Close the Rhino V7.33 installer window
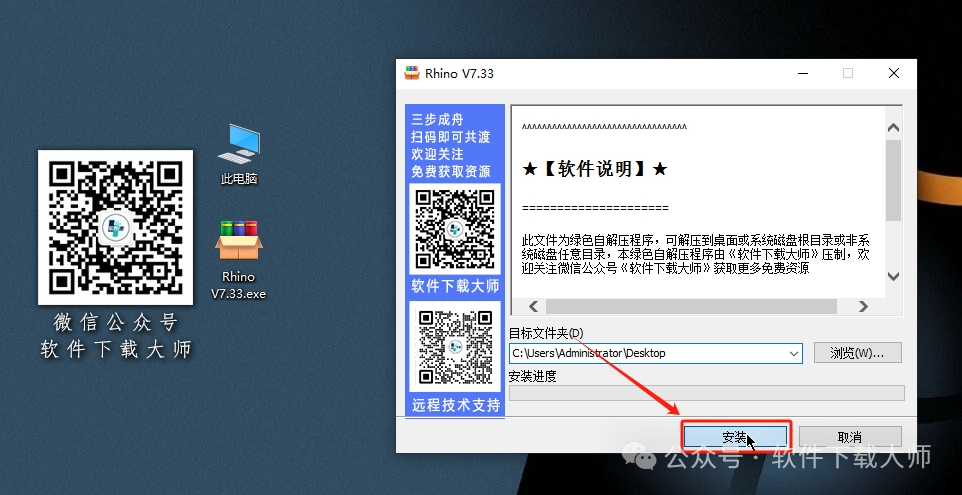Image resolution: width=962 pixels, height=495 pixels. [x=894, y=73]
